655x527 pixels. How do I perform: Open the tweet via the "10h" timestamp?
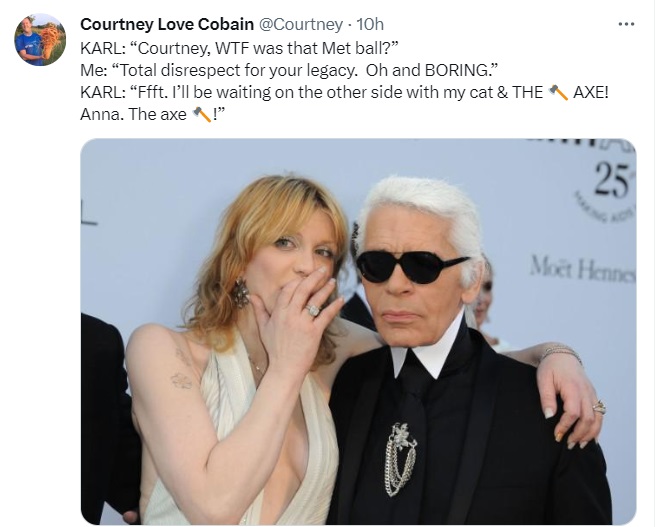pyautogui.click(x=370, y=24)
